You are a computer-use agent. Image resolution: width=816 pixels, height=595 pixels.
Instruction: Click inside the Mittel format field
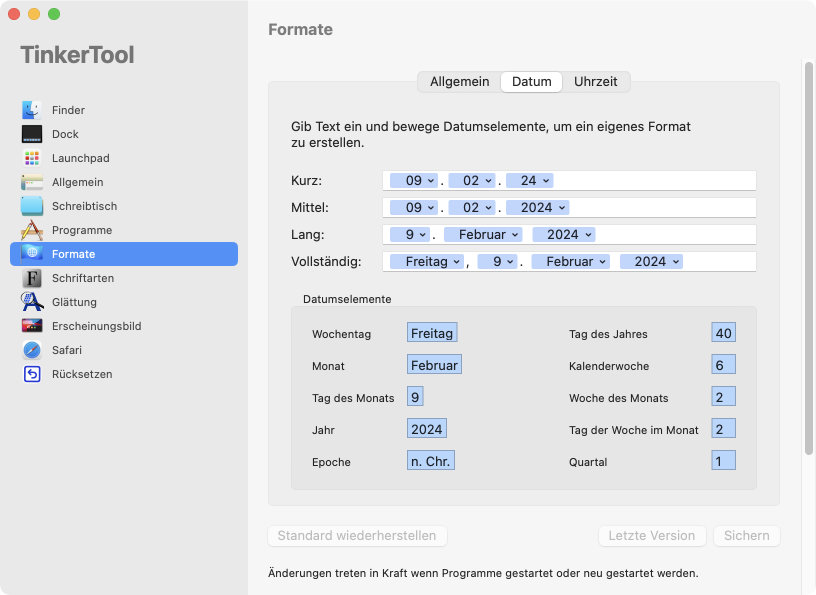click(569, 208)
